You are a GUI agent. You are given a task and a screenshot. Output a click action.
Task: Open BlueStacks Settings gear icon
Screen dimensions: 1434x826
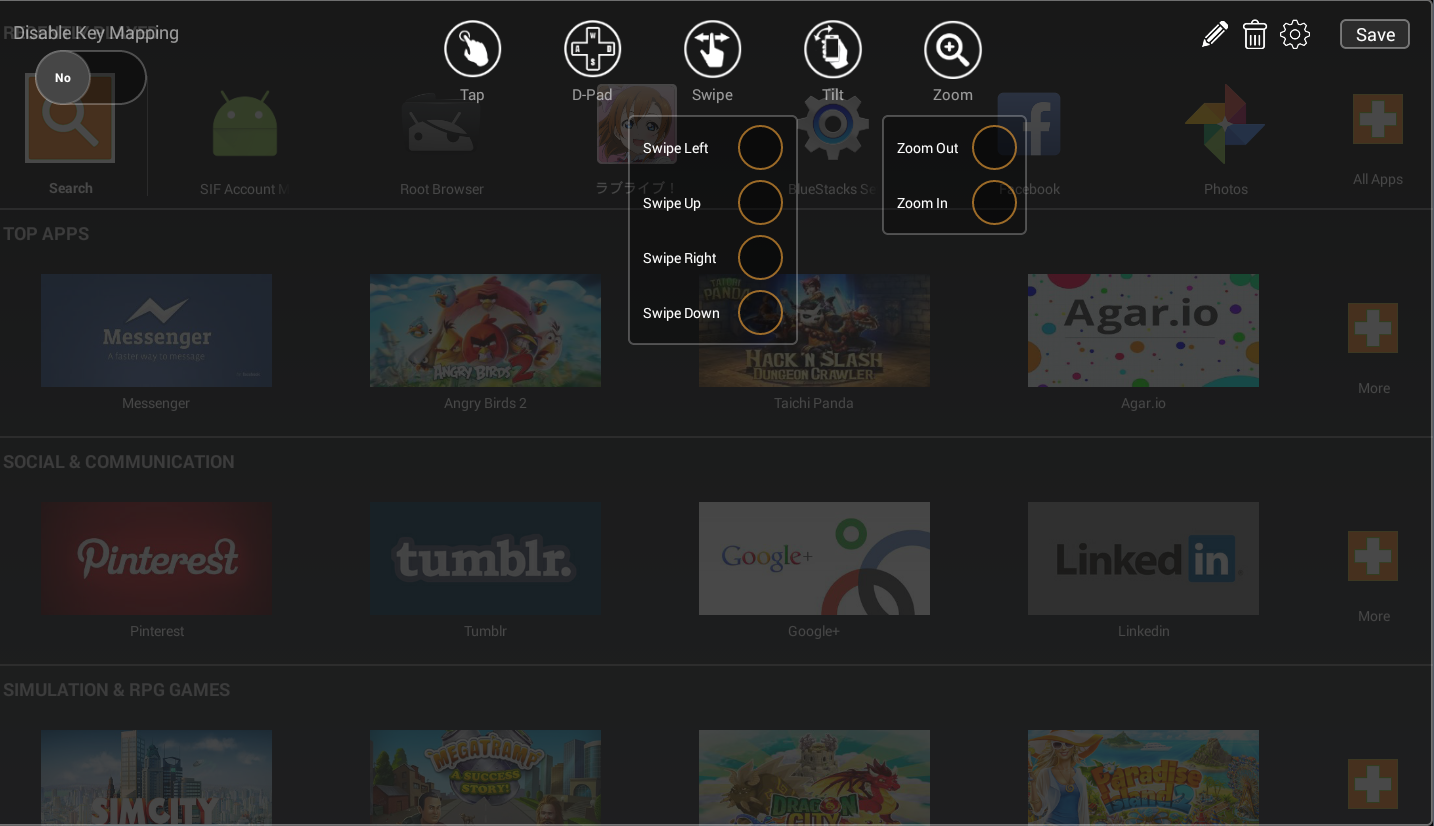tap(832, 125)
